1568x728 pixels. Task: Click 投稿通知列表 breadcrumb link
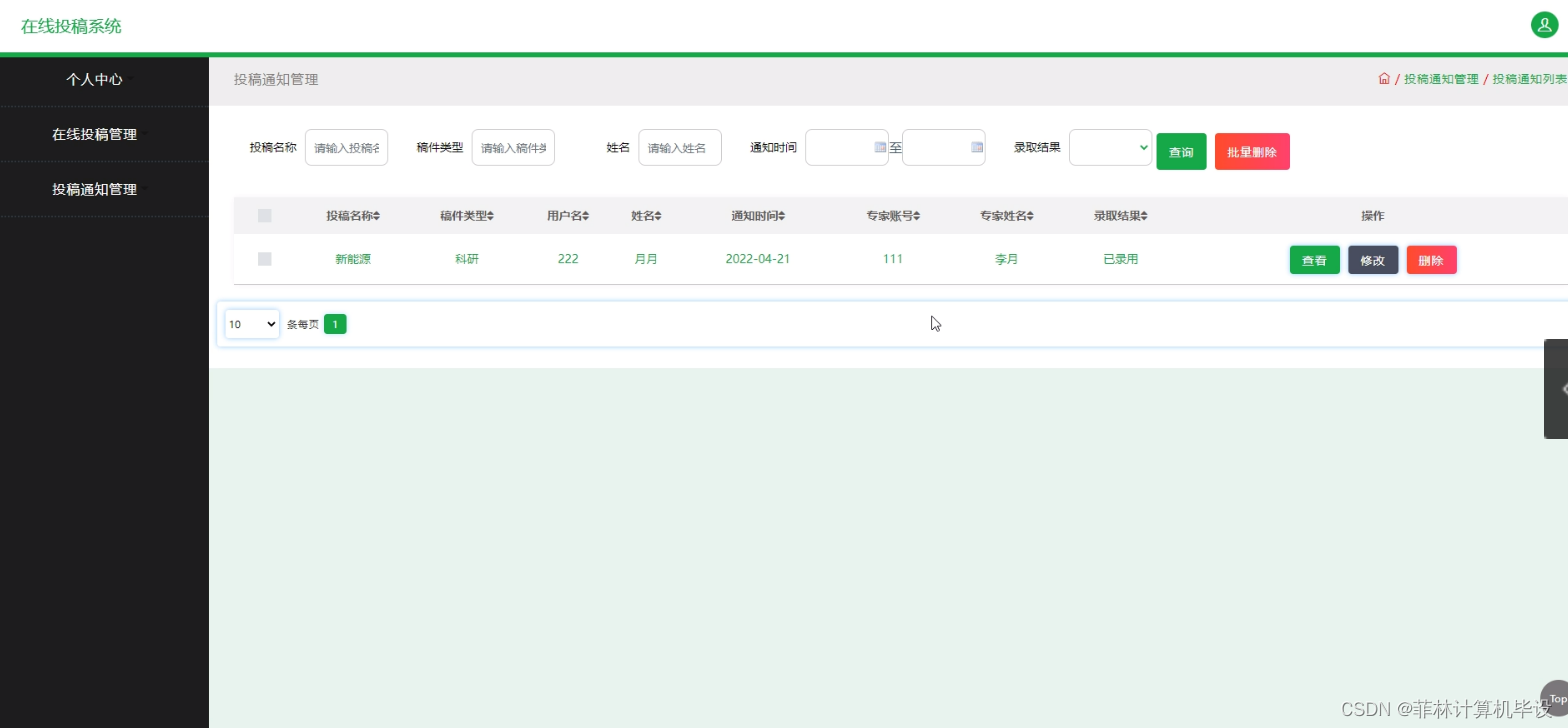click(1530, 79)
